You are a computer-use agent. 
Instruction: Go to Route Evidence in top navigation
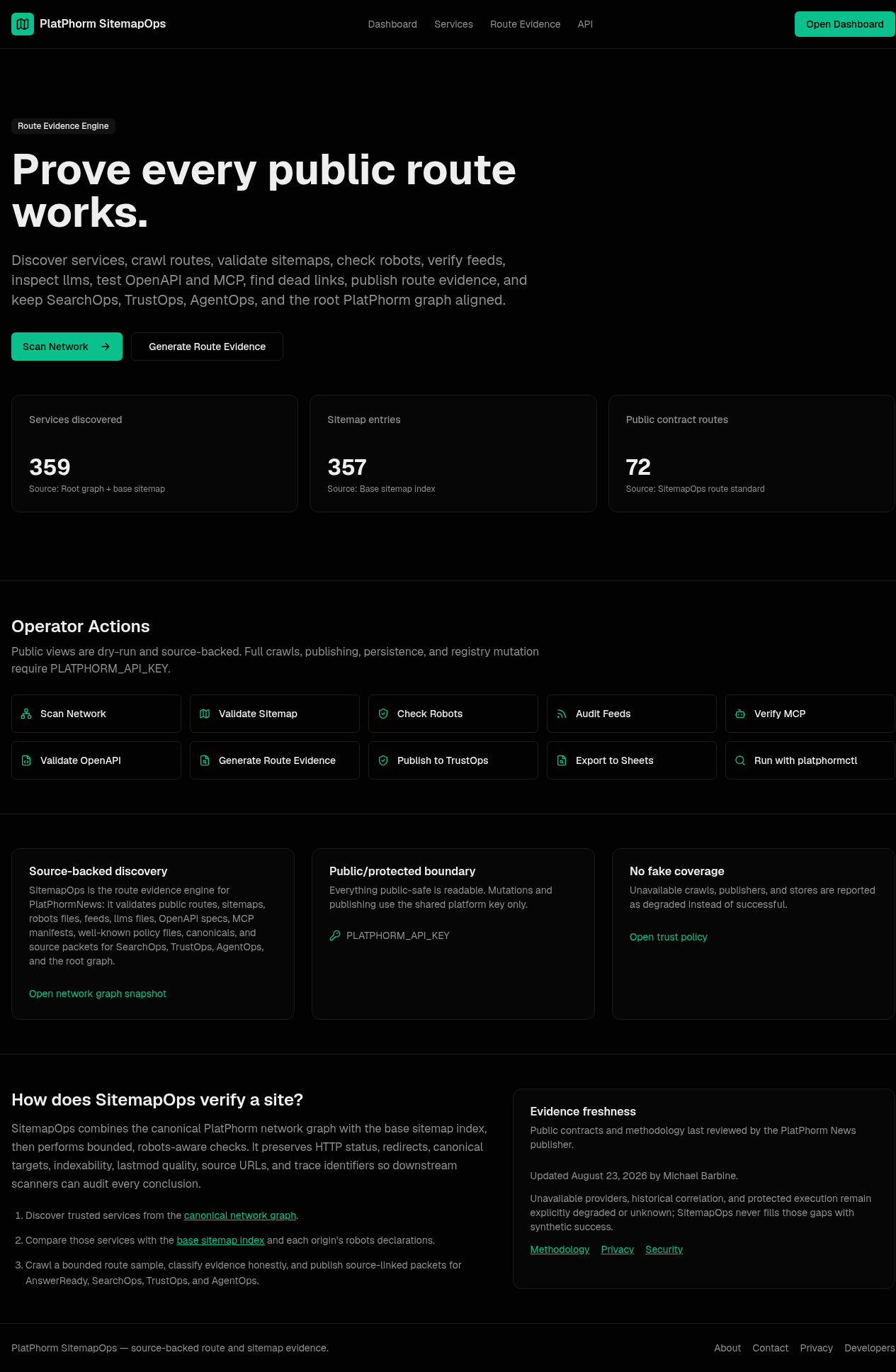point(525,24)
